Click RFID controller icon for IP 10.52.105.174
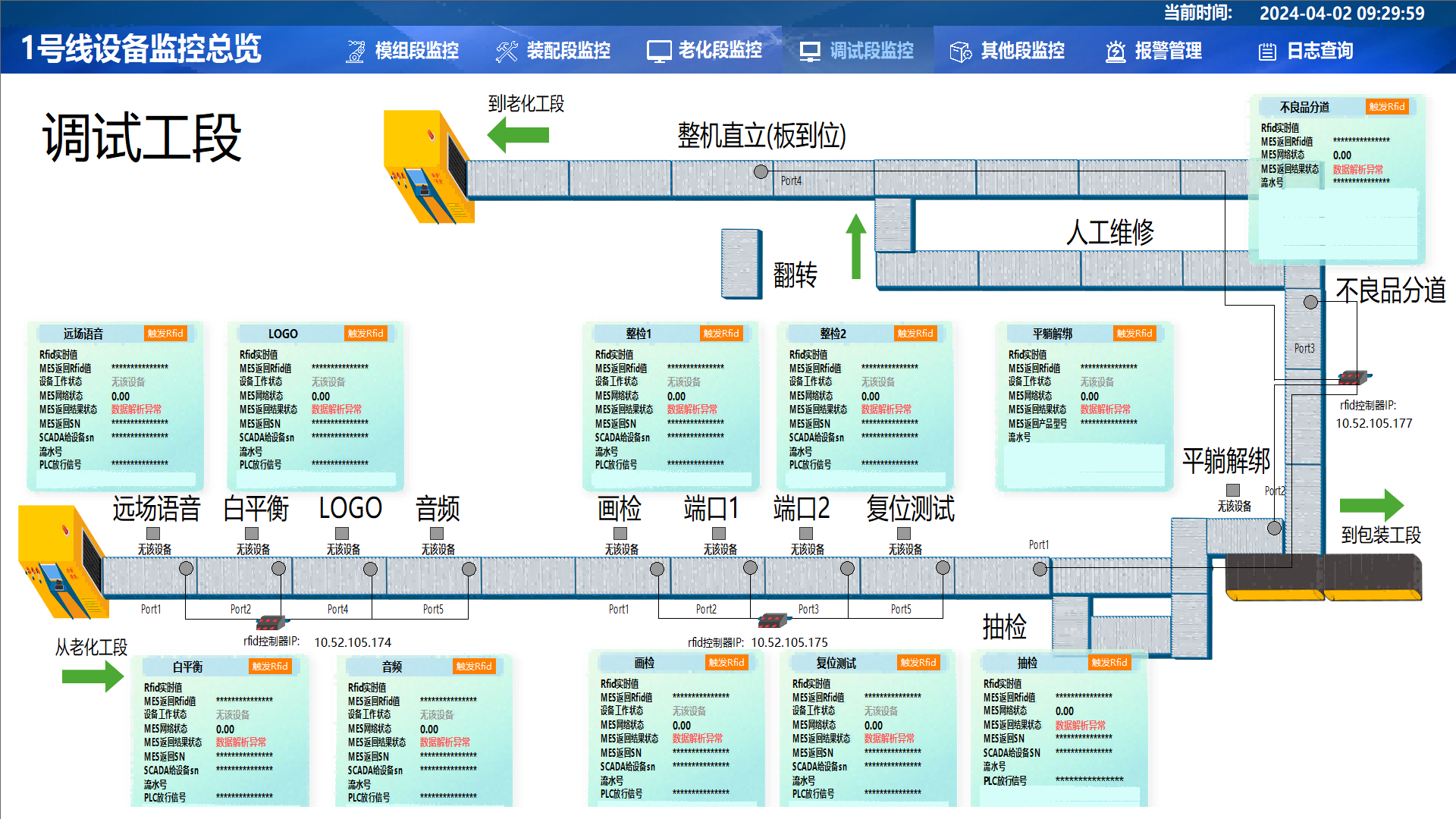This screenshot has height=819, width=1456. tap(271, 623)
